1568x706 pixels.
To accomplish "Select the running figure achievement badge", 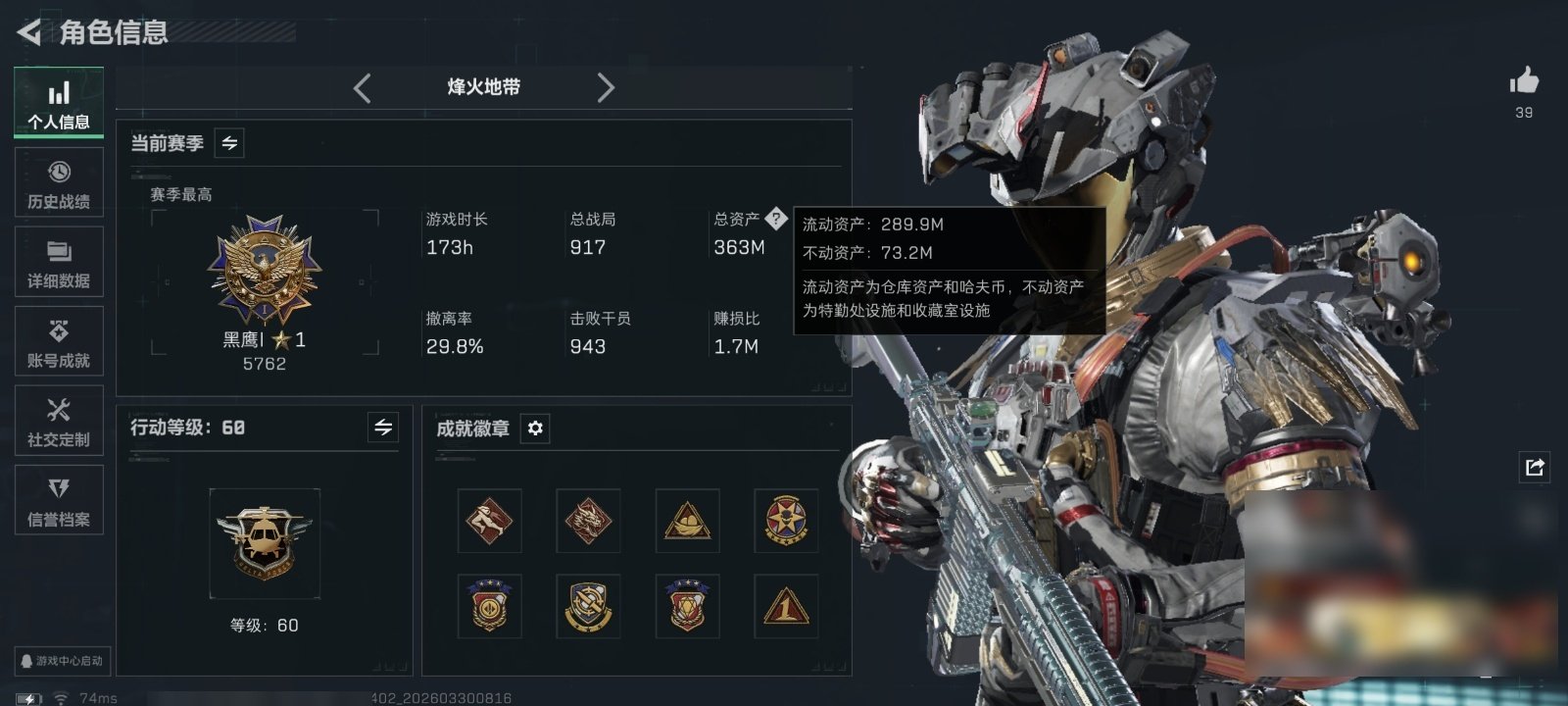I will 489,521.
